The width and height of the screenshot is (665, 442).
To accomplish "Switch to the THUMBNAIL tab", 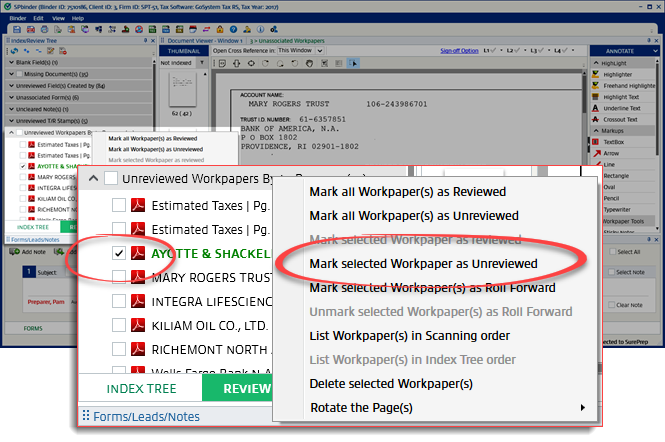I will pyautogui.click(x=184, y=51).
